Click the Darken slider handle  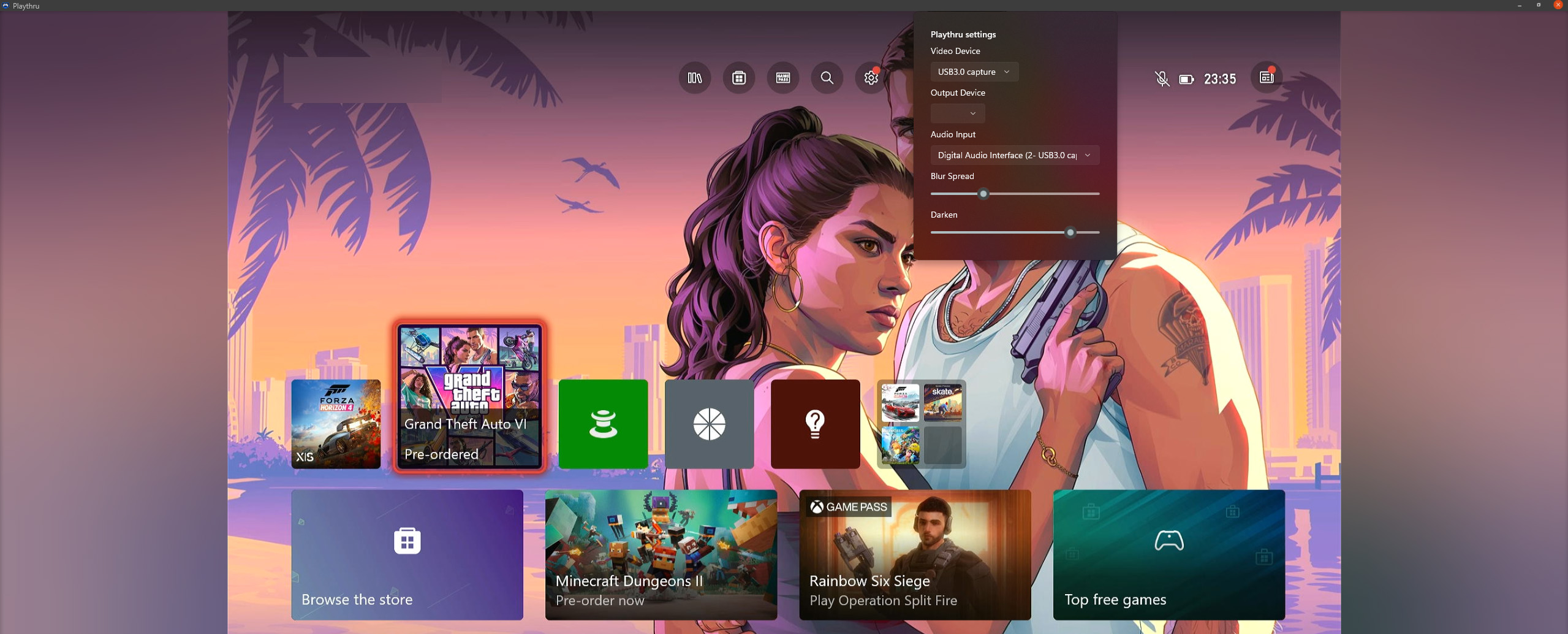(1070, 232)
